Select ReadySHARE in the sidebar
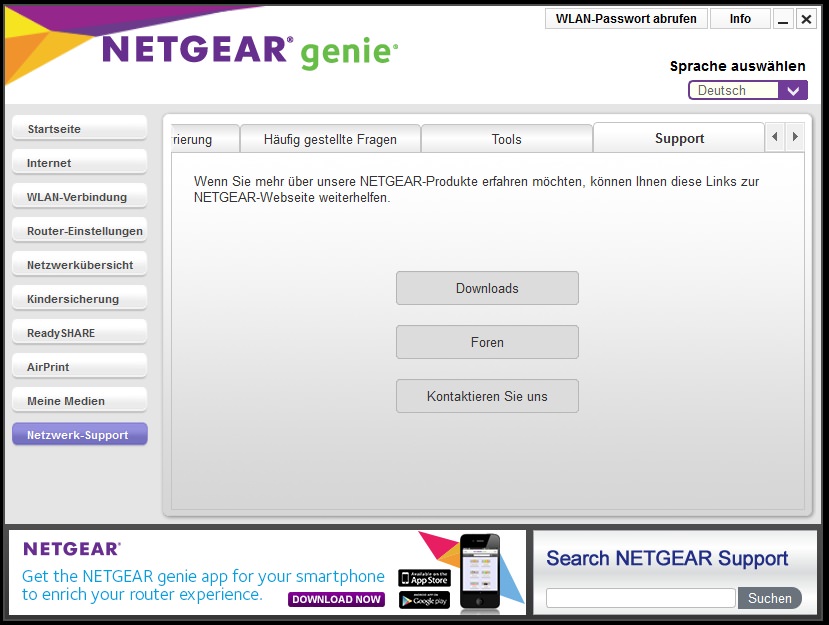This screenshot has height=625, width=829. pos(80,333)
